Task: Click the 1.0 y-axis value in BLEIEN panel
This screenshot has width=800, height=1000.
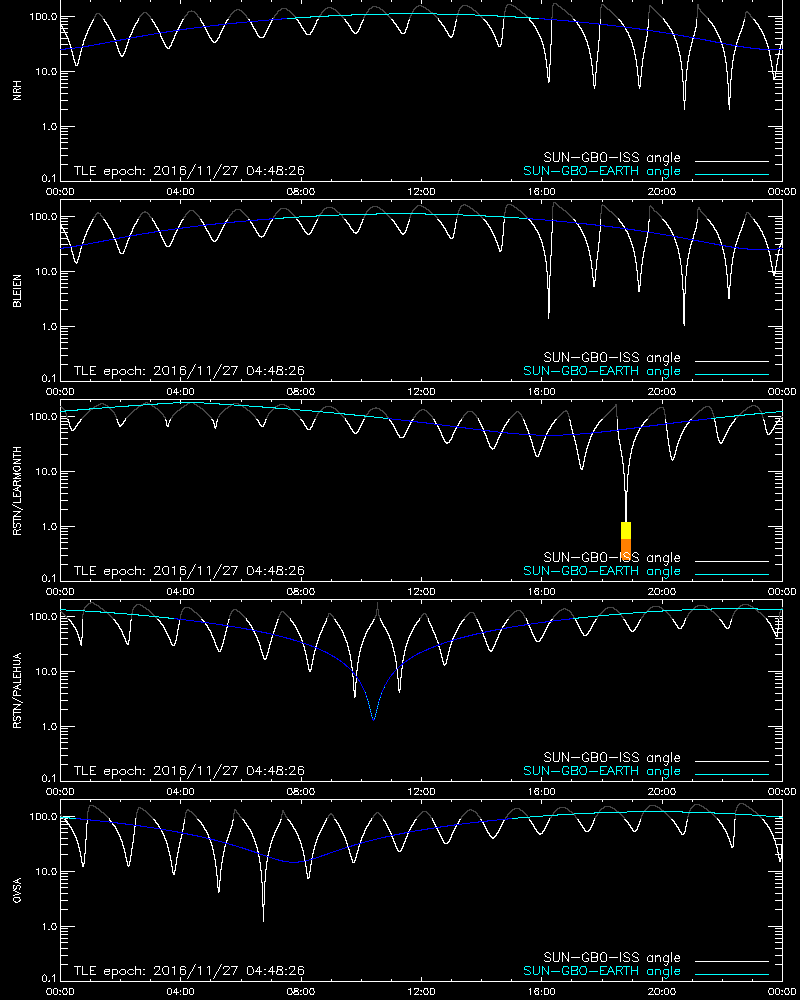Action: (48, 327)
